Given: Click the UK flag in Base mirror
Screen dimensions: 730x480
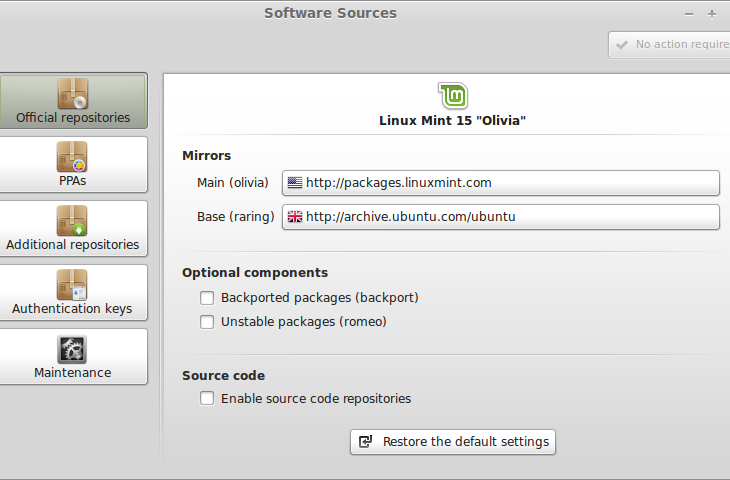Looking at the screenshot, I should [295, 216].
